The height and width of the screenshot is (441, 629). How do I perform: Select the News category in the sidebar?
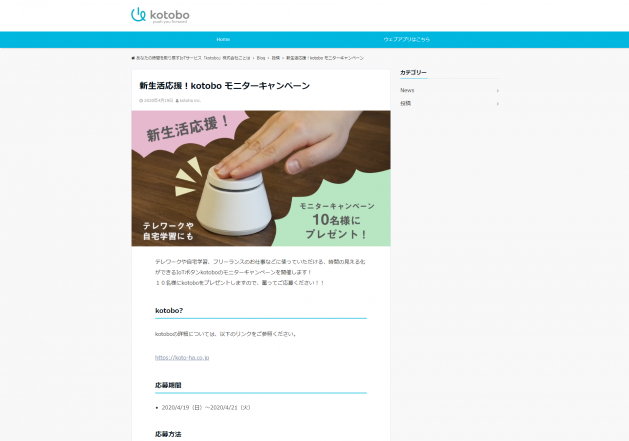pos(407,90)
